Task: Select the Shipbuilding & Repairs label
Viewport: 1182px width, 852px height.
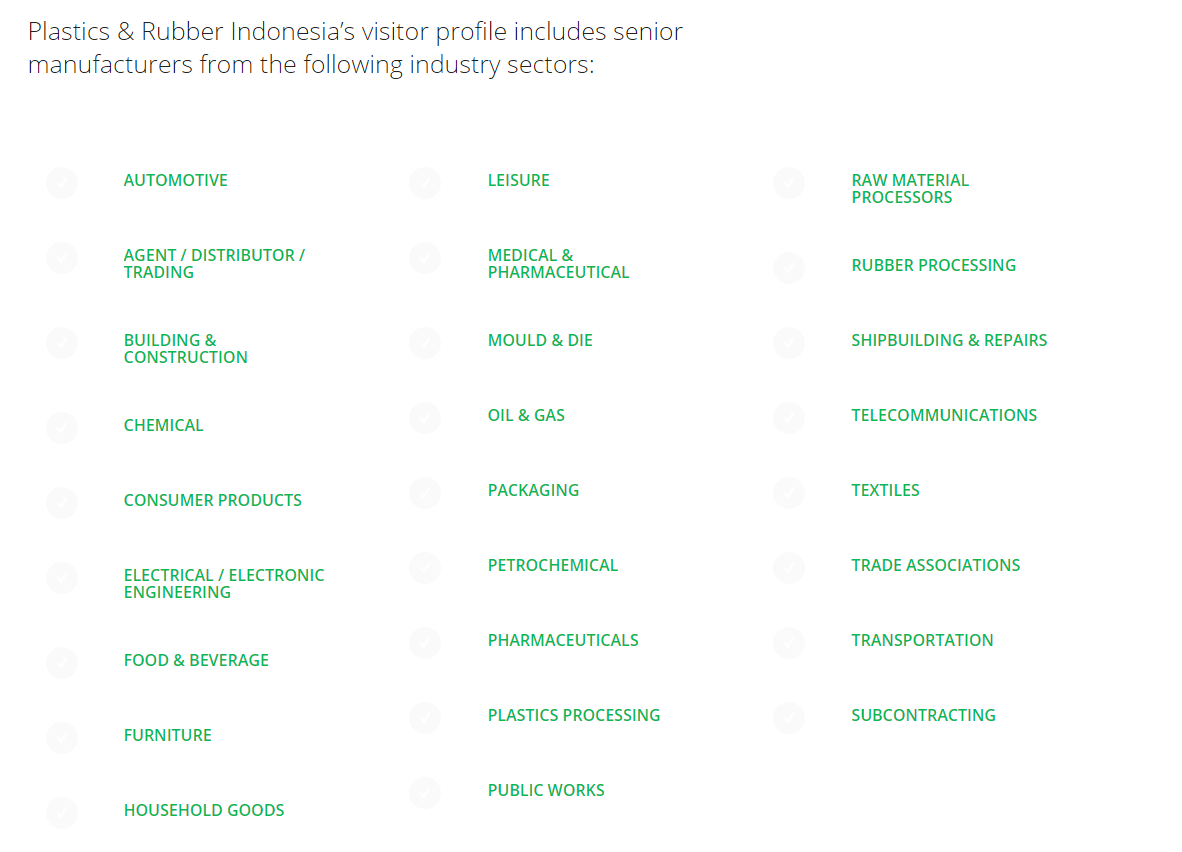Action: tap(949, 340)
